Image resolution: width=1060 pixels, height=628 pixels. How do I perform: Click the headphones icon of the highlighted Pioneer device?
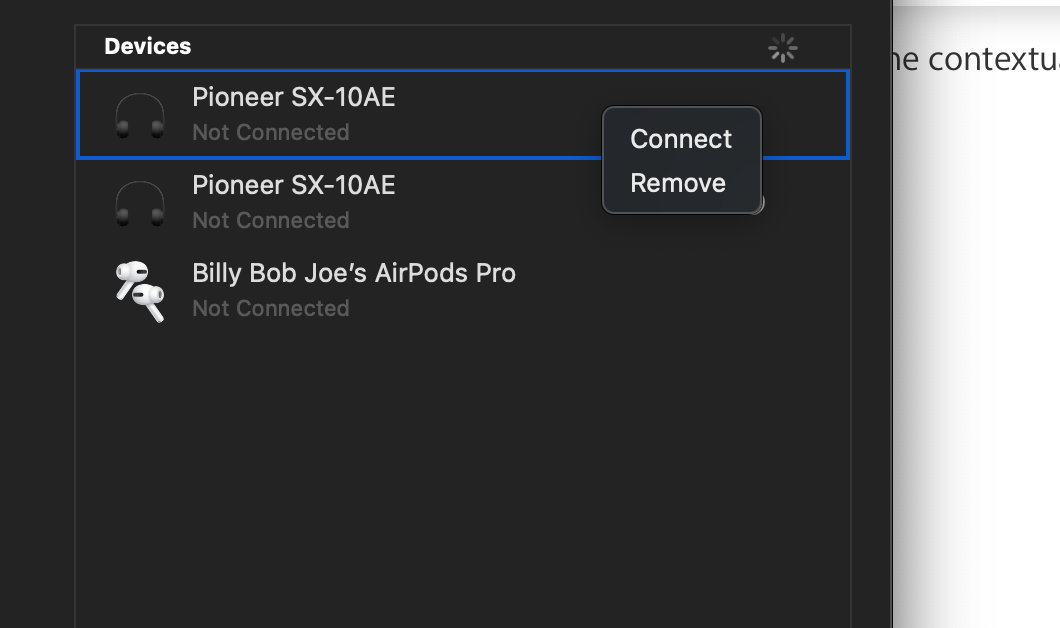(x=140, y=115)
